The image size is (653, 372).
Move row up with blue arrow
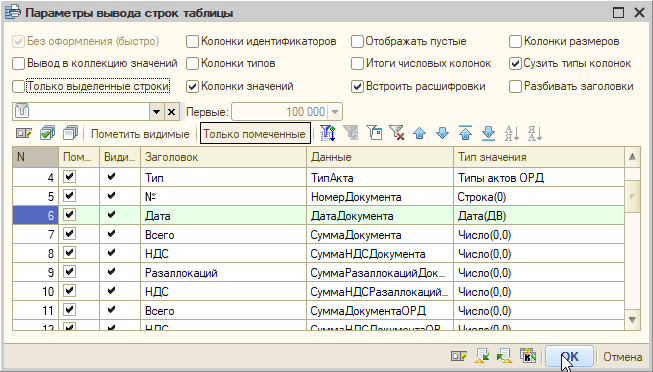(x=420, y=134)
